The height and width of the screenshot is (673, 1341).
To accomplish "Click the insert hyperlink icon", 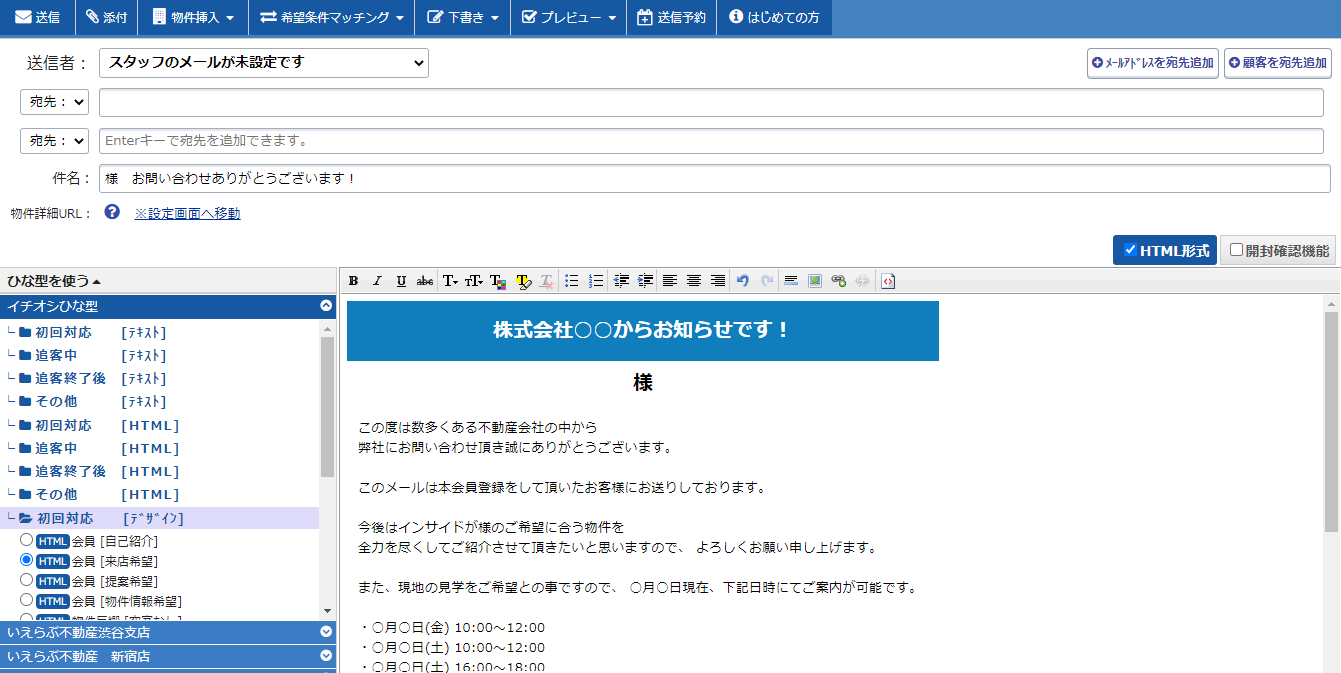I will pos(839,281).
